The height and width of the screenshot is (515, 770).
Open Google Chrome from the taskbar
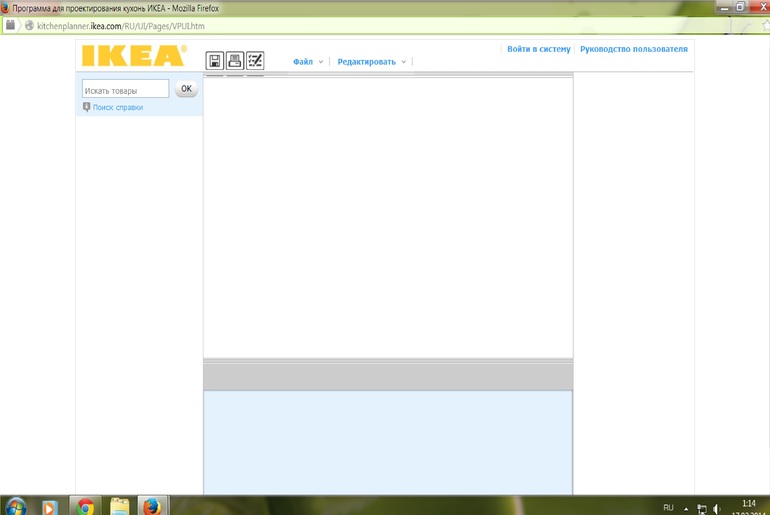point(84,507)
